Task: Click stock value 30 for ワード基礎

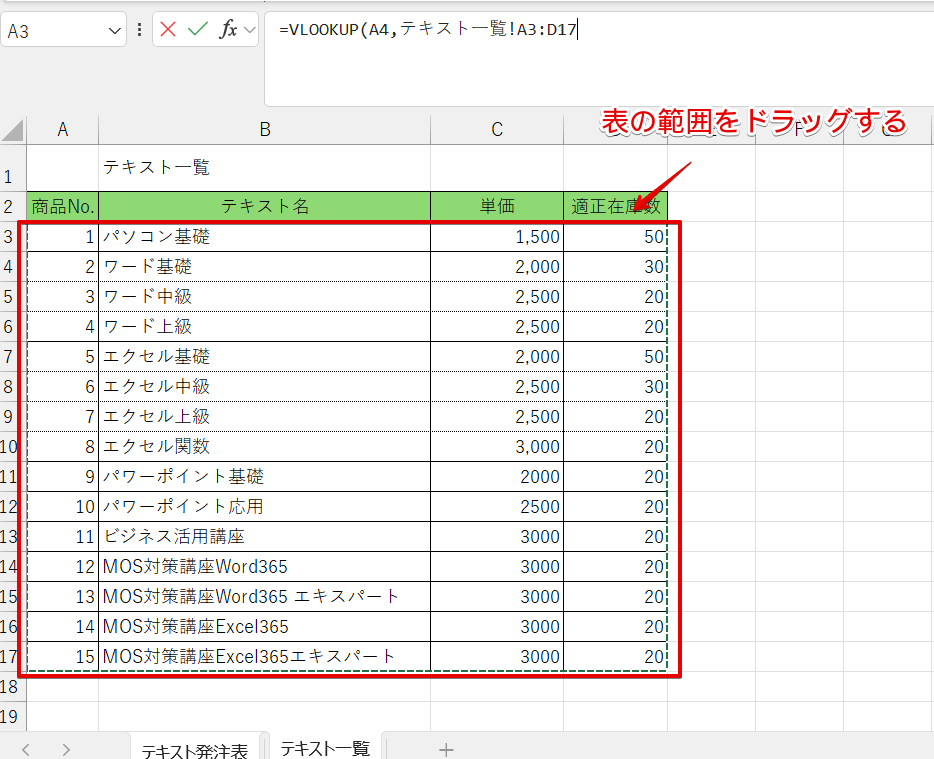Action: point(615,266)
